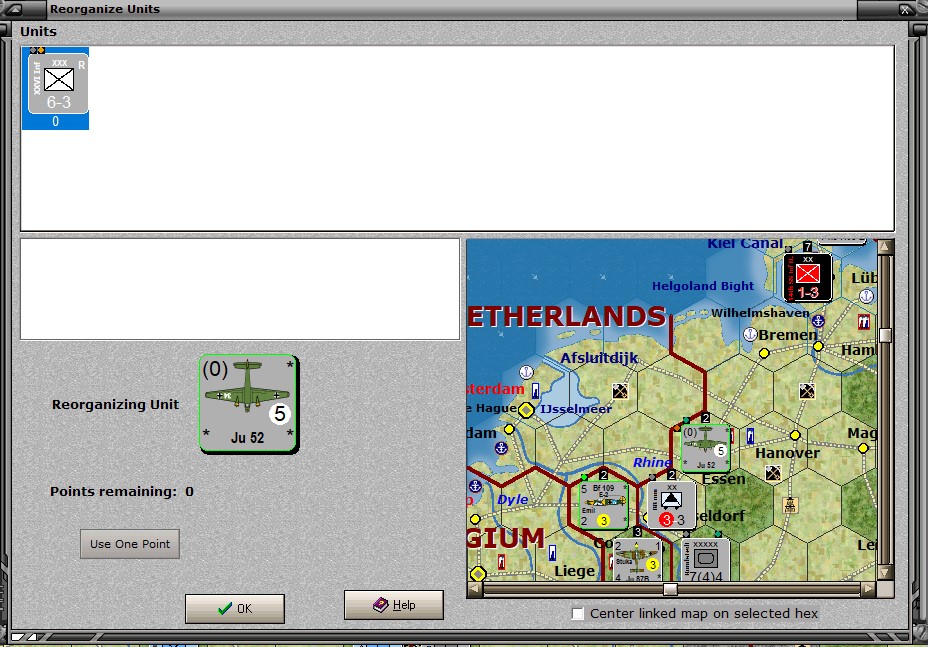Click the white anchor port left of Bremen

(750, 334)
